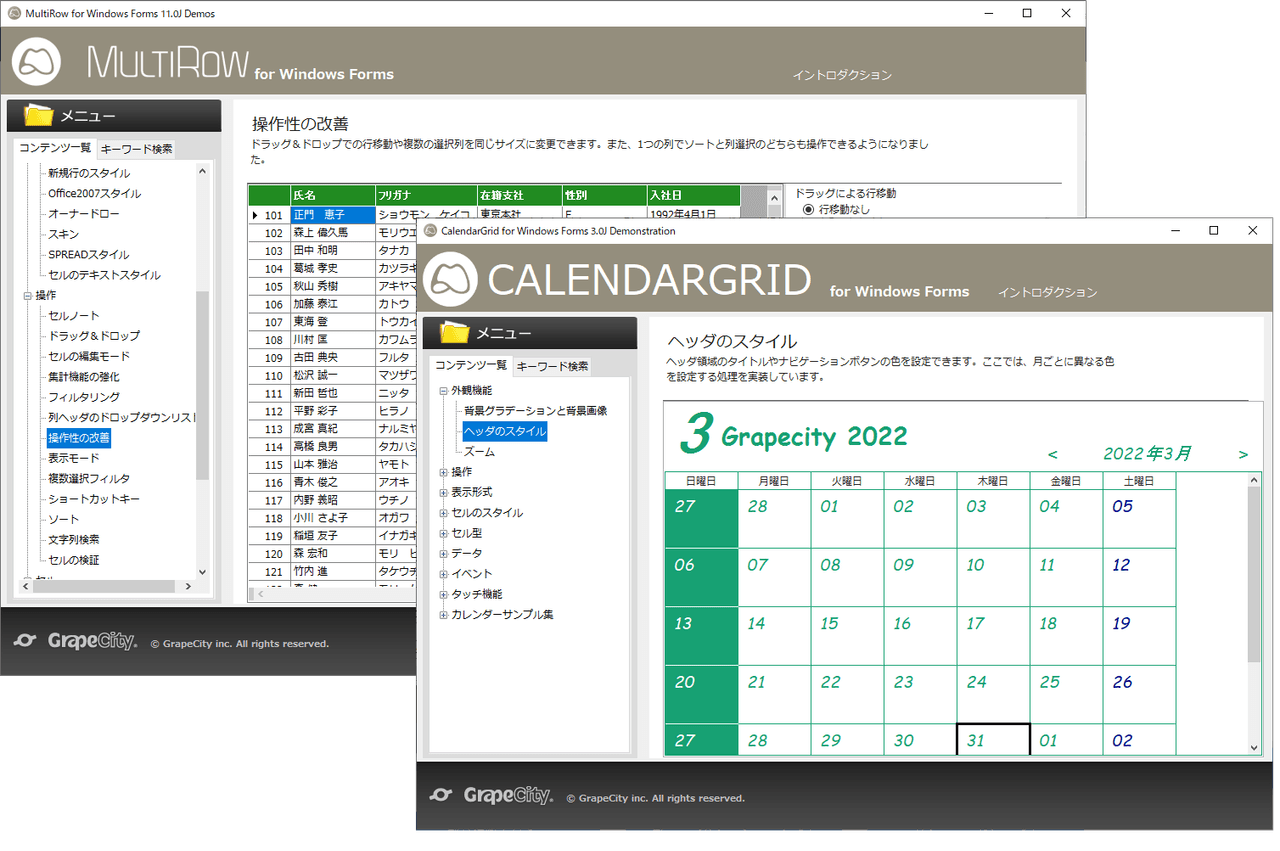Viewport: 1280px width, 851px height.
Task: Click the folder icon in MultiRow menu panel
Action: (38, 116)
